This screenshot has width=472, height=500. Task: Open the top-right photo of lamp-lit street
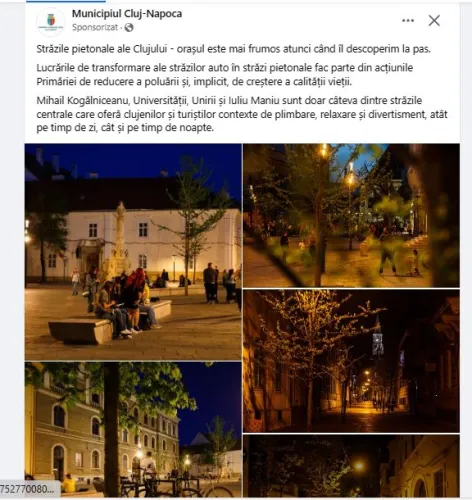pos(351,215)
